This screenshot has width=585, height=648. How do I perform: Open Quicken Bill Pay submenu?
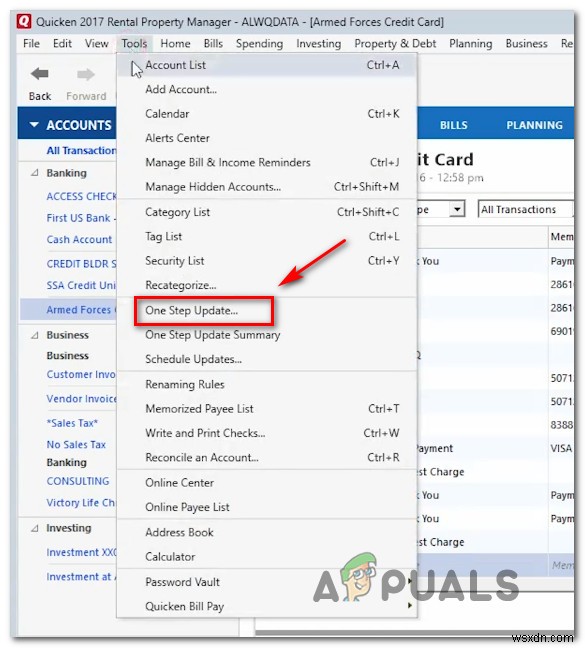[267, 606]
